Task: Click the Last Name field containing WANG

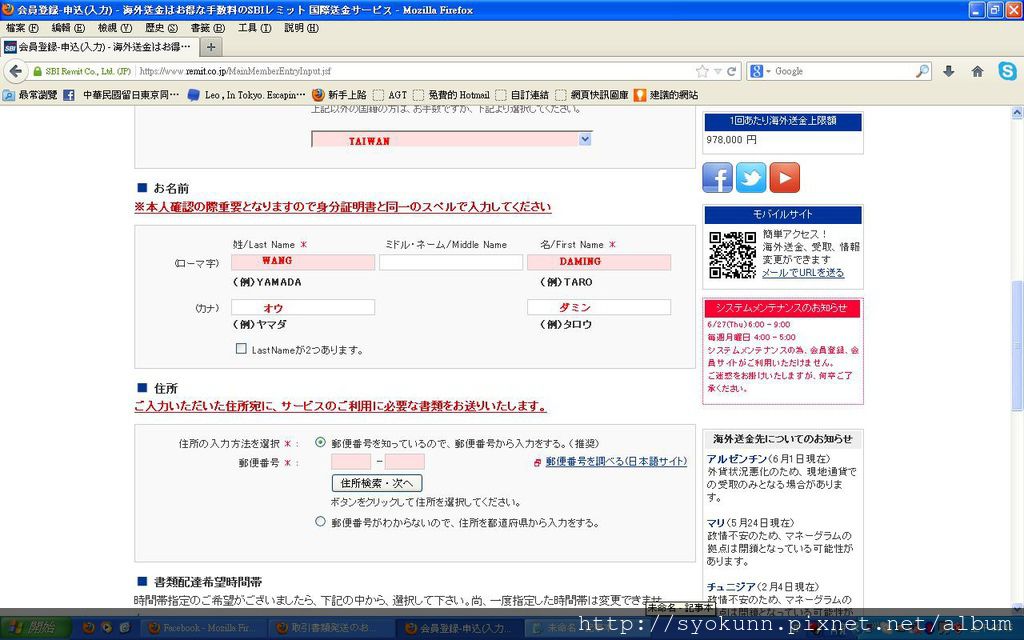Action: click(x=303, y=262)
